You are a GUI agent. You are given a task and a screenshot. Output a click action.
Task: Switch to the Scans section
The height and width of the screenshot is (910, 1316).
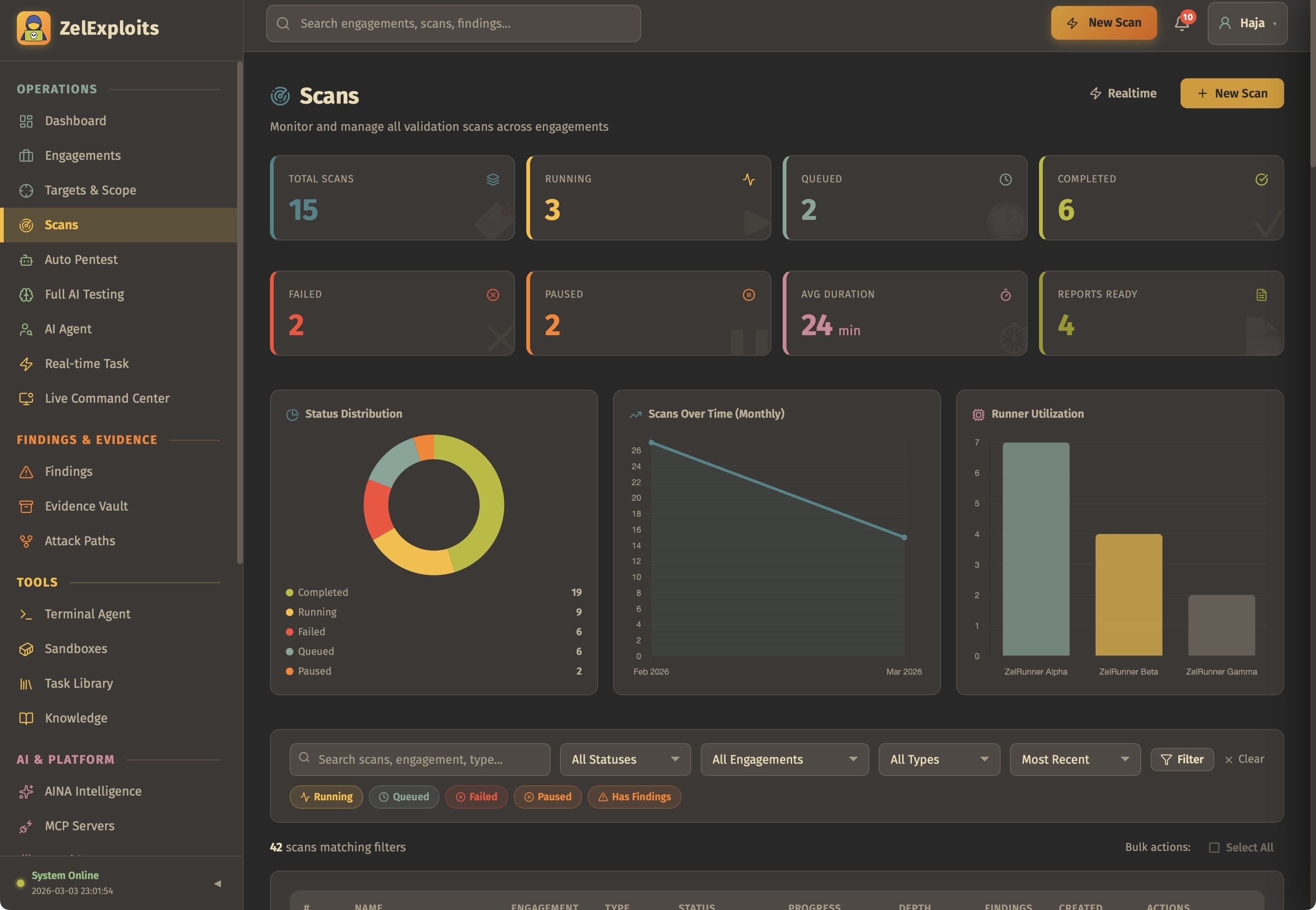click(60, 225)
